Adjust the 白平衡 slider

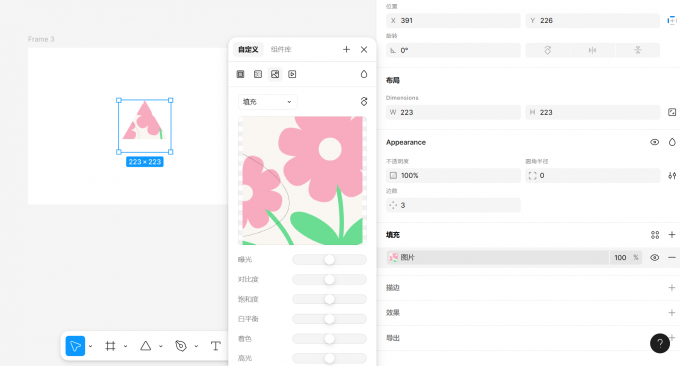pos(329,319)
